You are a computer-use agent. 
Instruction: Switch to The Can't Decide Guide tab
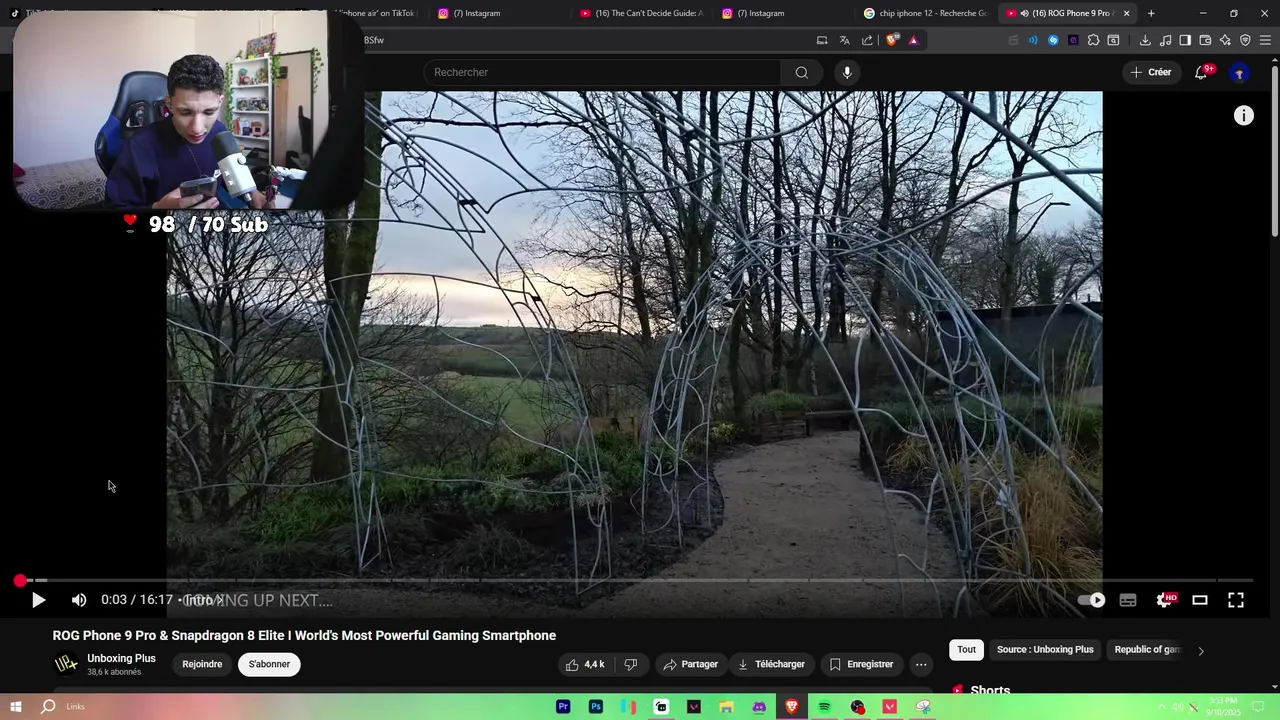pyautogui.click(x=645, y=13)
